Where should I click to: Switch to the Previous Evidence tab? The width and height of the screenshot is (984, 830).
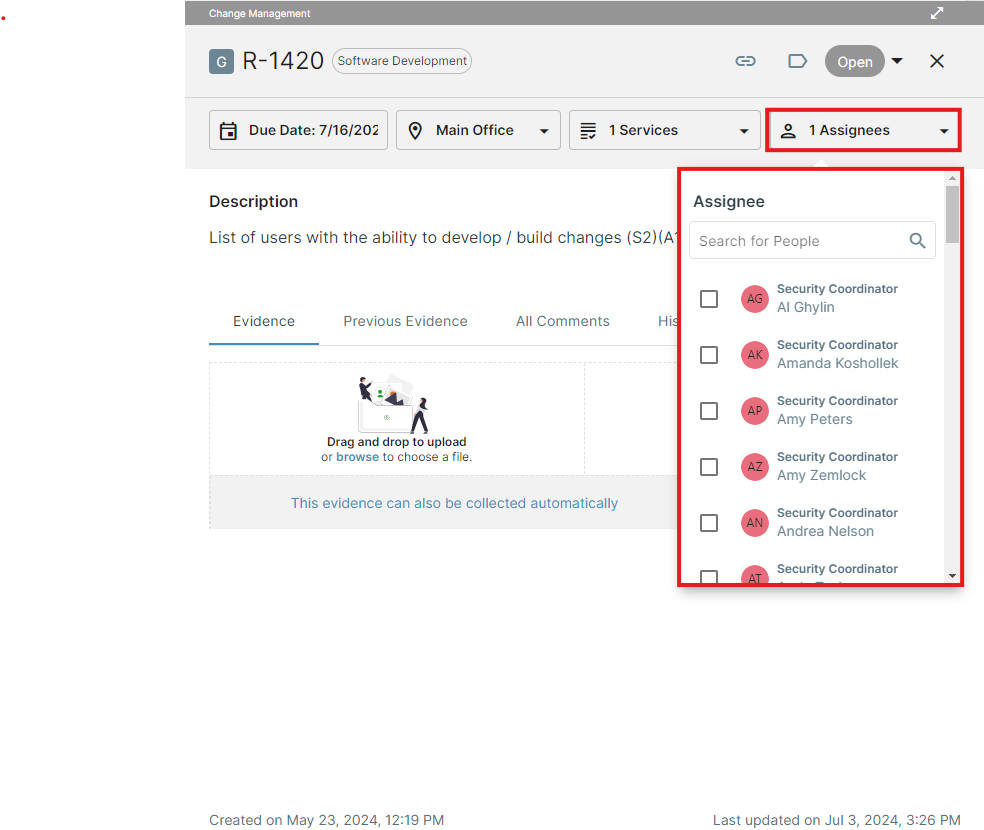click(x=405, y=321)
